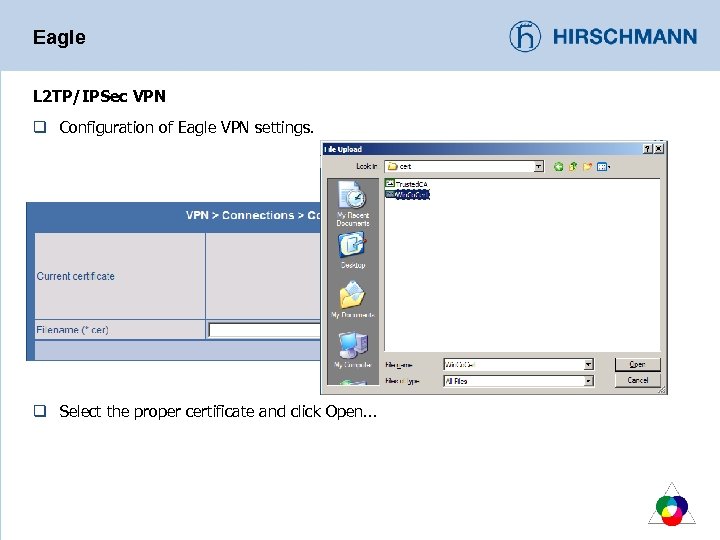The width and height of the screenshot is (720, 540).
Task: Click the Cancel button in File Upload
Action: [637, 380]
